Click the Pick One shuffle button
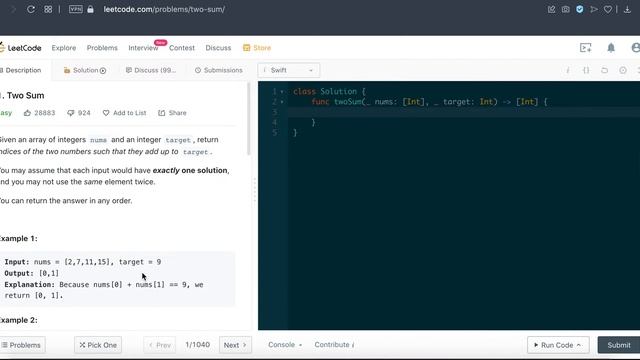Viewport: 640px width, 360px height. point(98,345)
